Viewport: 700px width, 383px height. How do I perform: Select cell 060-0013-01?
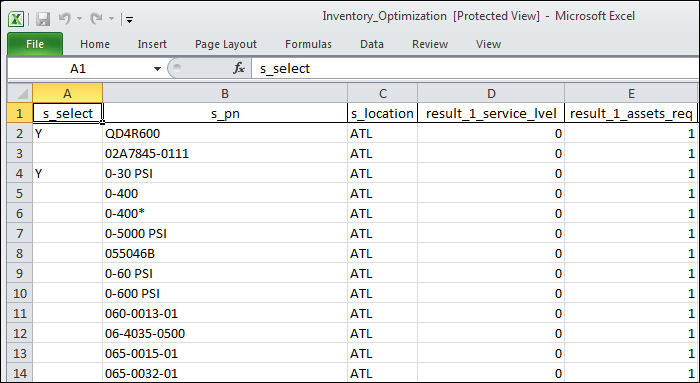(225, 313)
